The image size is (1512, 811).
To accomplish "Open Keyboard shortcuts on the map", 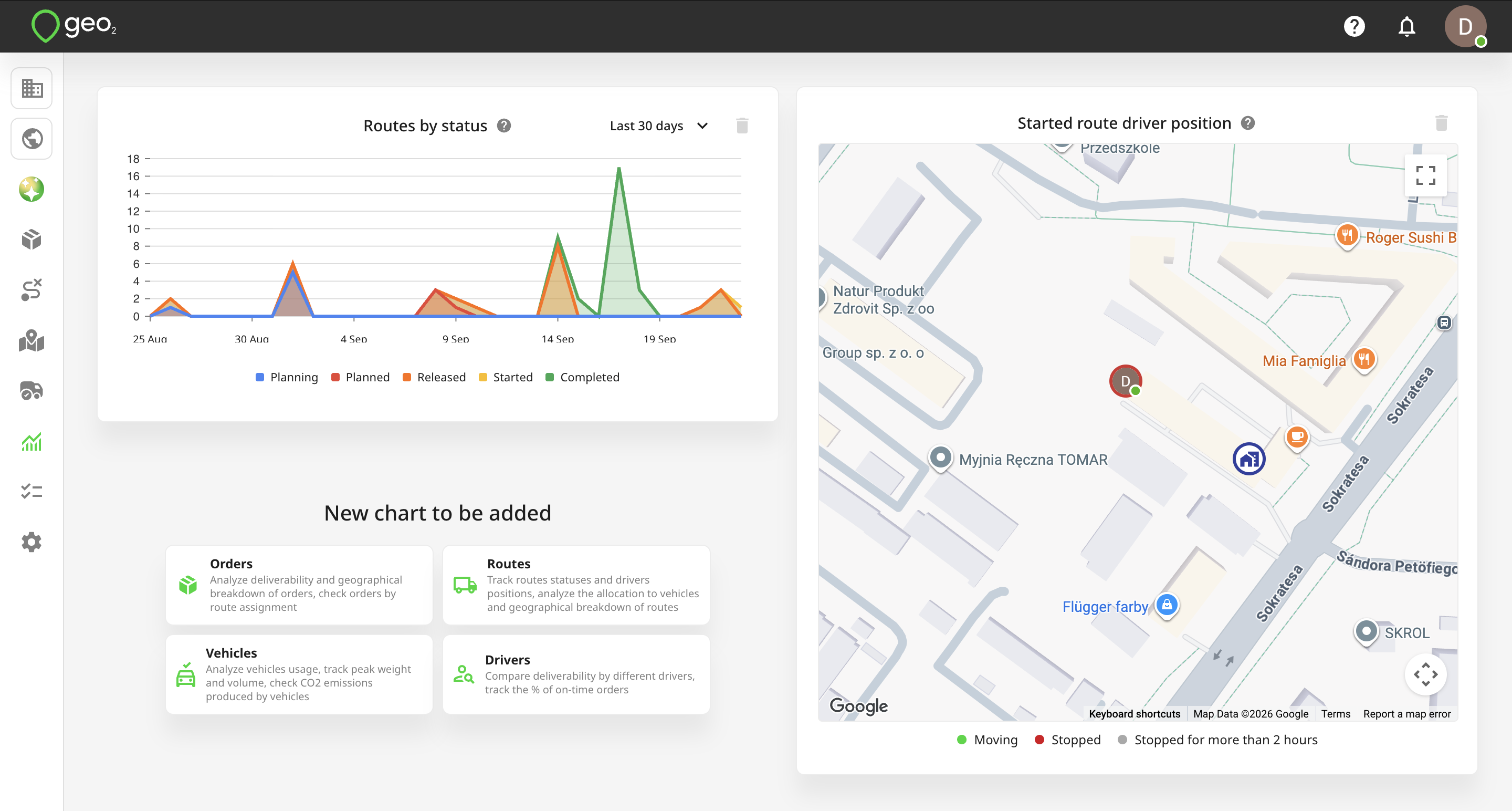I will 1134,713.
